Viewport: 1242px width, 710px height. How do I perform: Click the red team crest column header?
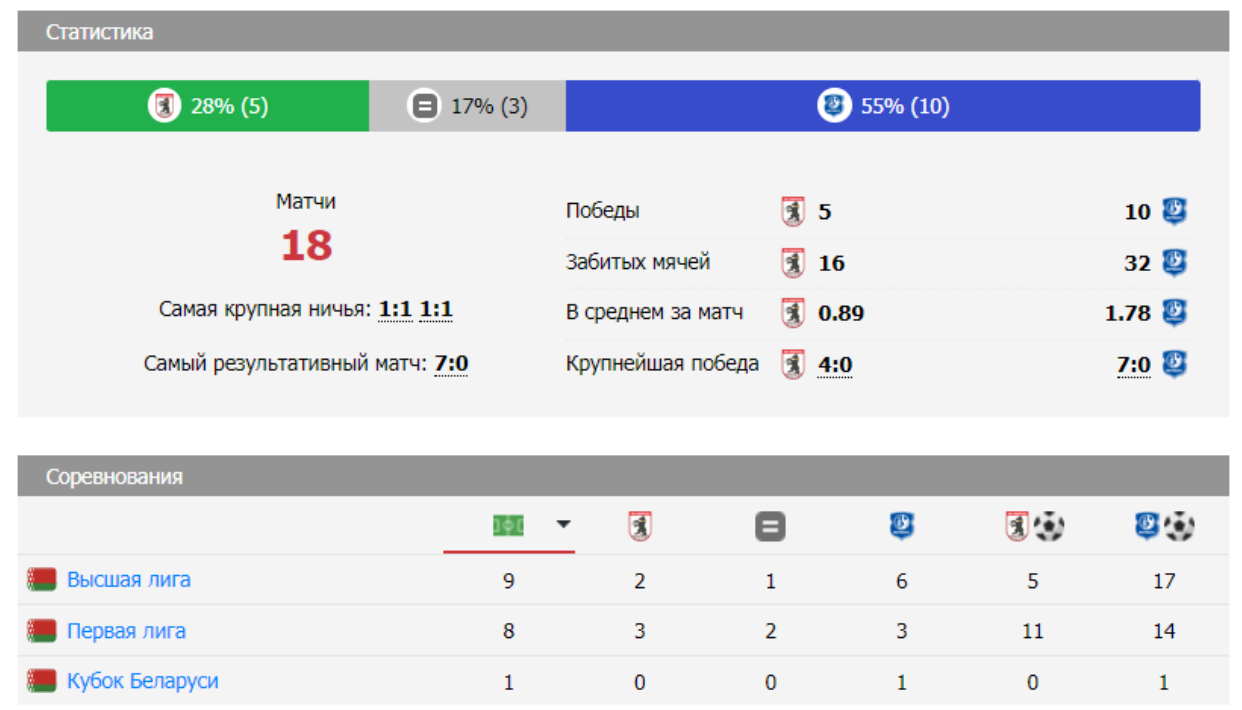(640, 526)
